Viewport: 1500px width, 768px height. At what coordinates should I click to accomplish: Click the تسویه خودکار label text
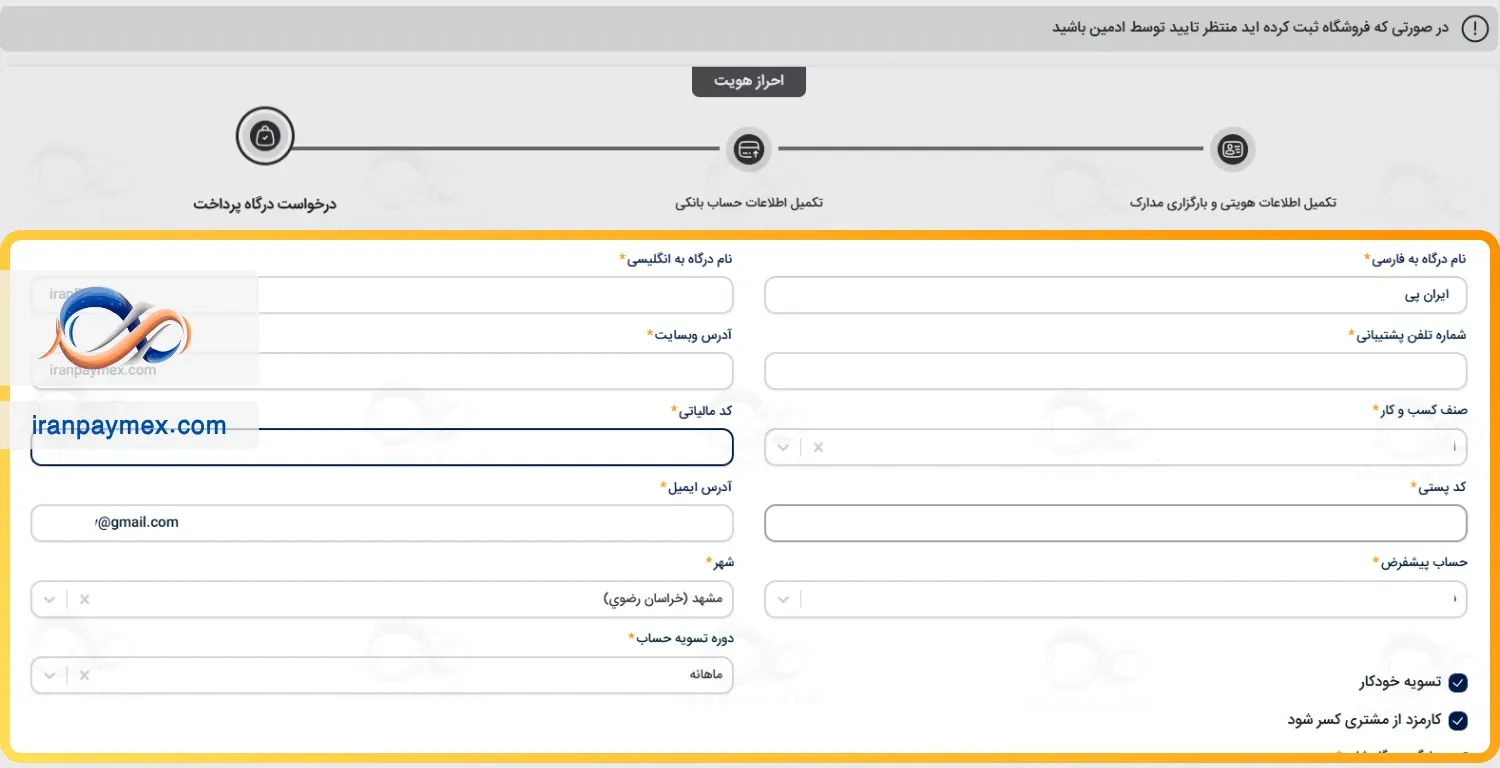click(1400, 683)
